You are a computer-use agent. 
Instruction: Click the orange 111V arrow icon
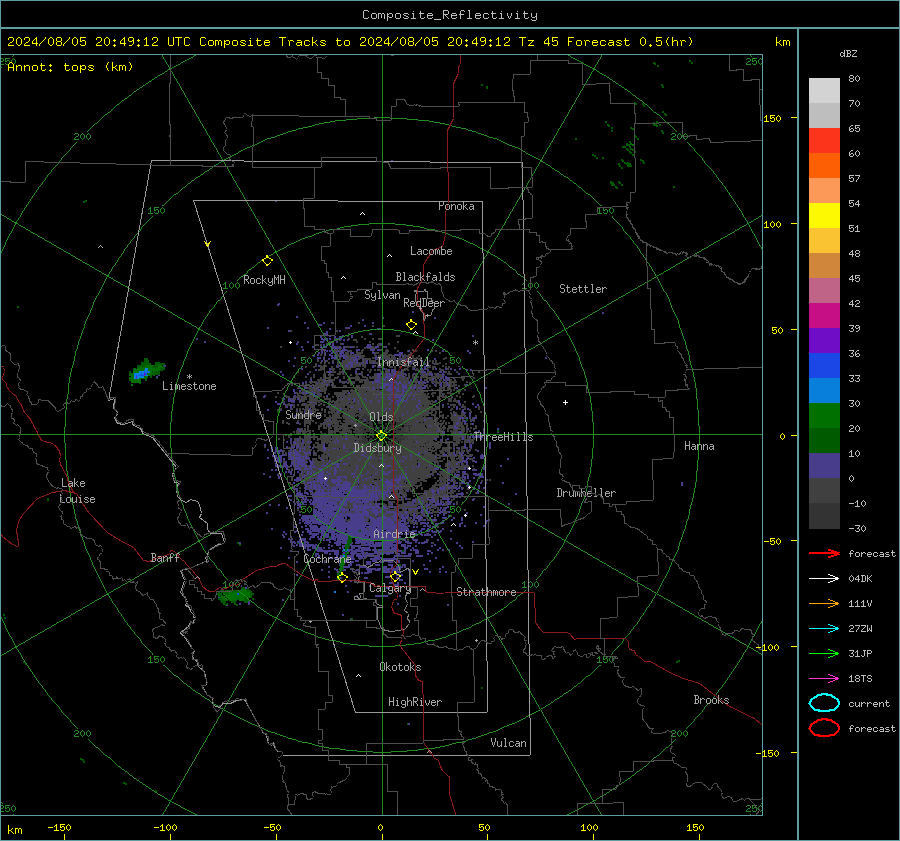click(x=824, y=603)
